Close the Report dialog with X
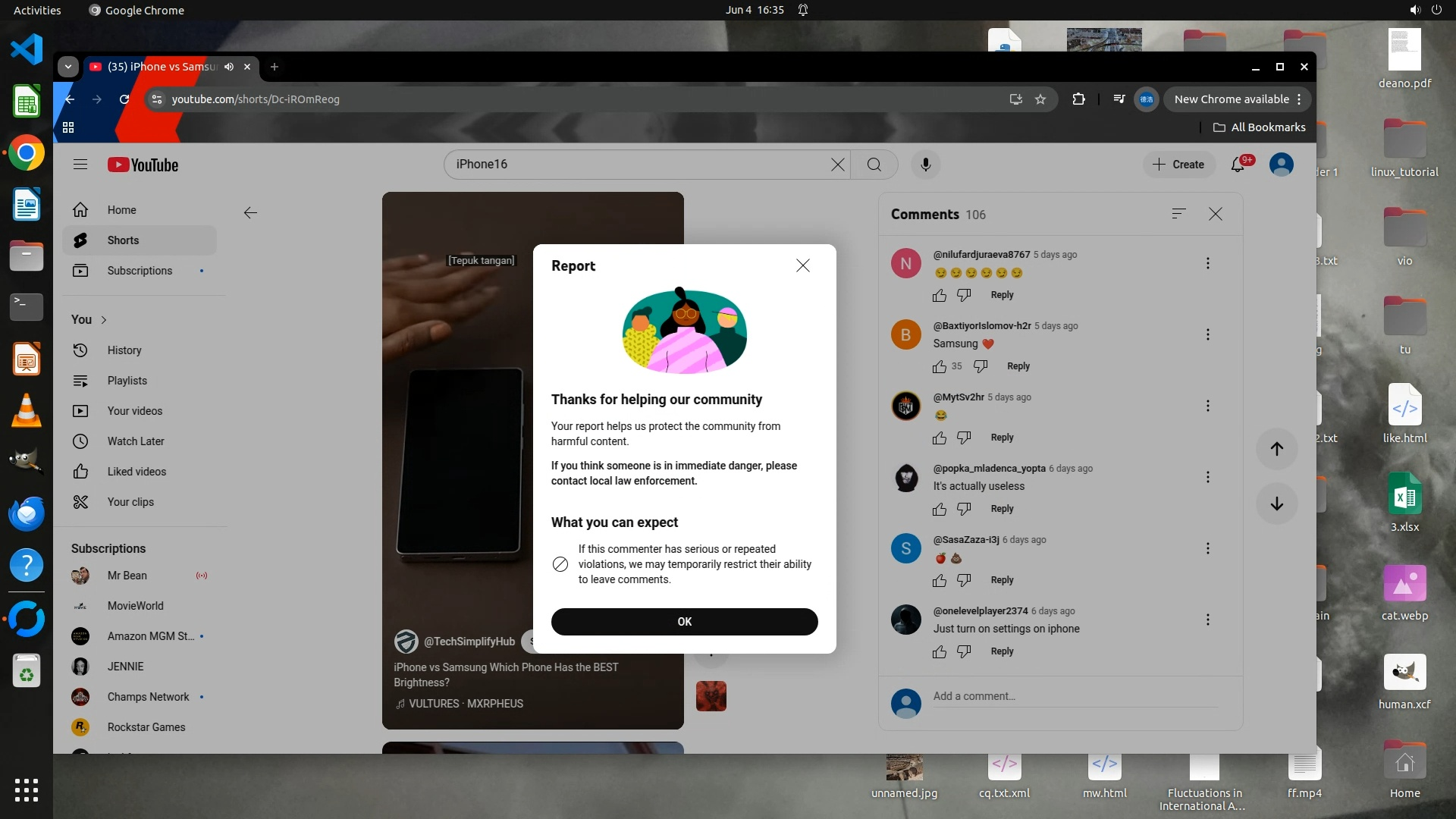 803,265
